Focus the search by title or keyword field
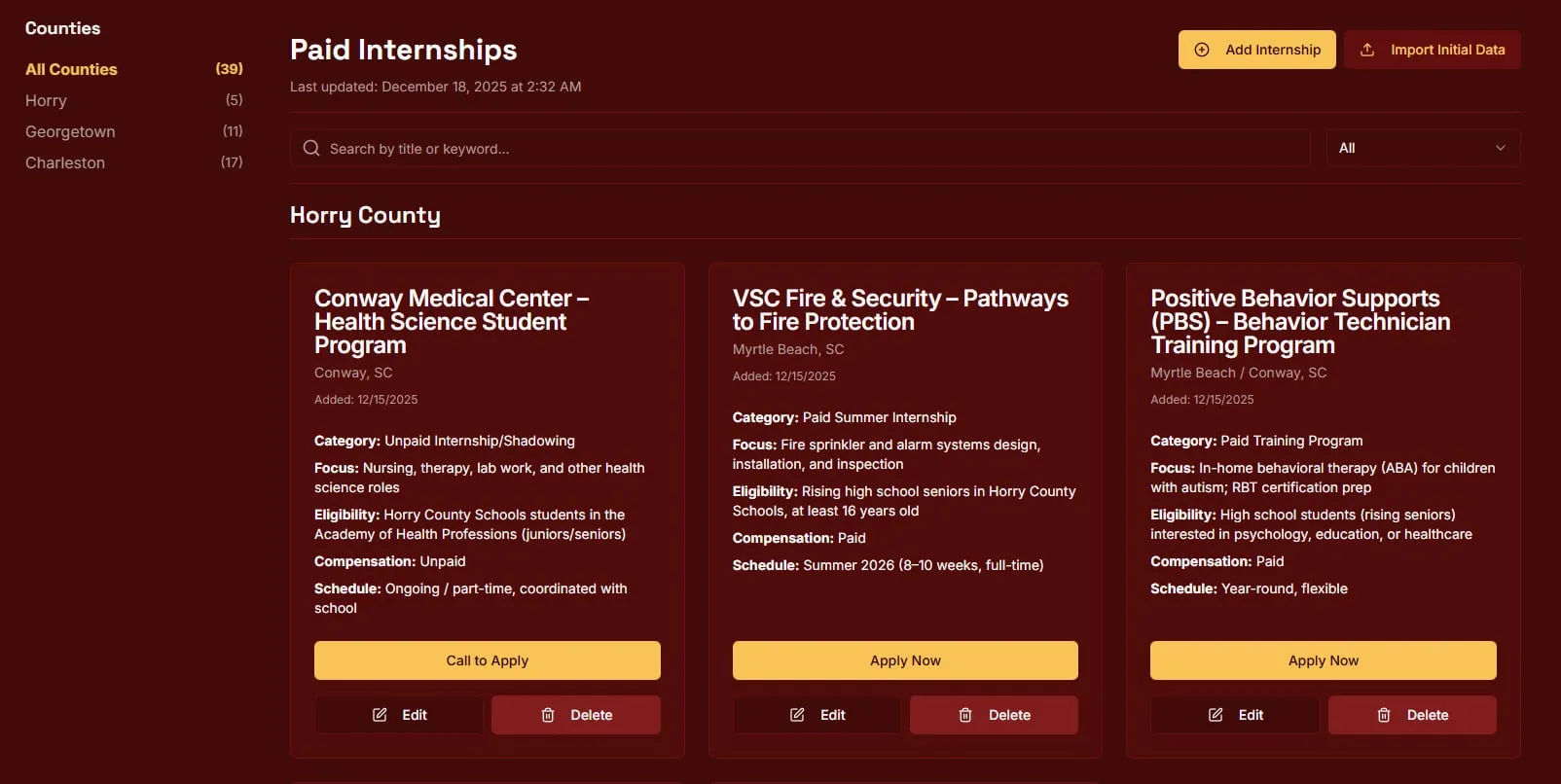The width and height of the screenshot is (1561, 784). point(808,148)
